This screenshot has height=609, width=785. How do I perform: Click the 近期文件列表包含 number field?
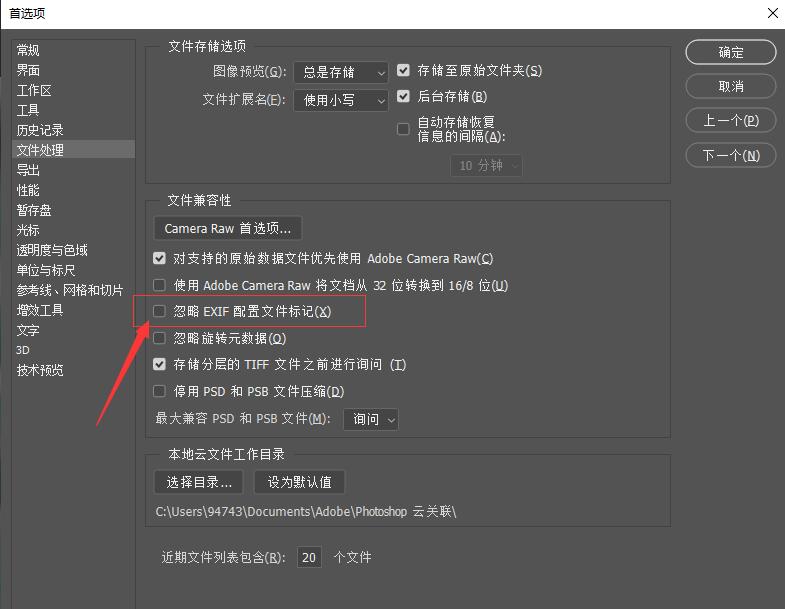point(309,557)
